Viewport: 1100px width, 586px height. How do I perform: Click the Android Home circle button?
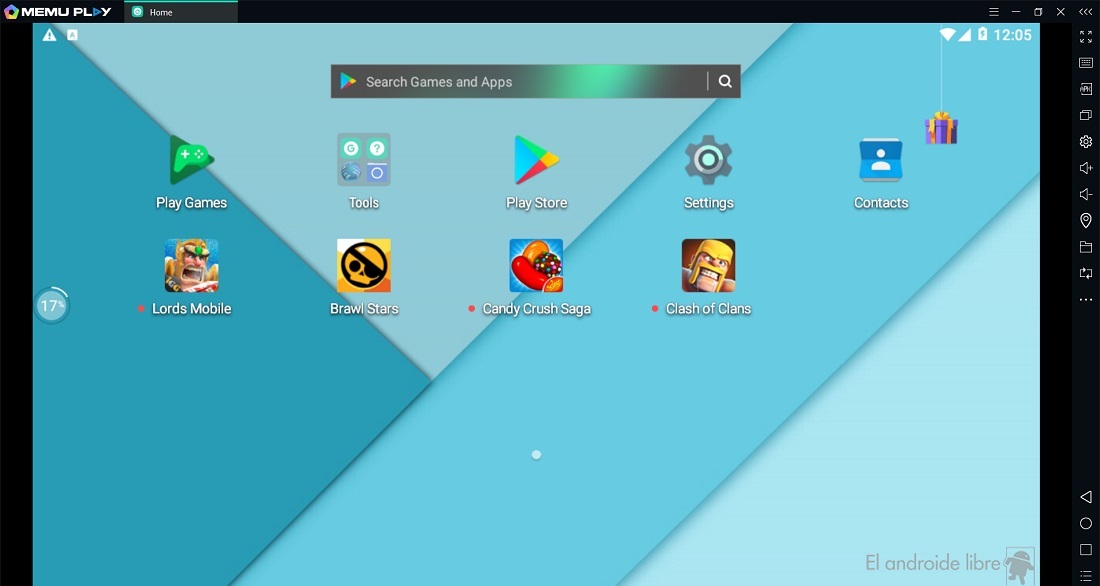pyautogui.click(x=1085, y=524)
